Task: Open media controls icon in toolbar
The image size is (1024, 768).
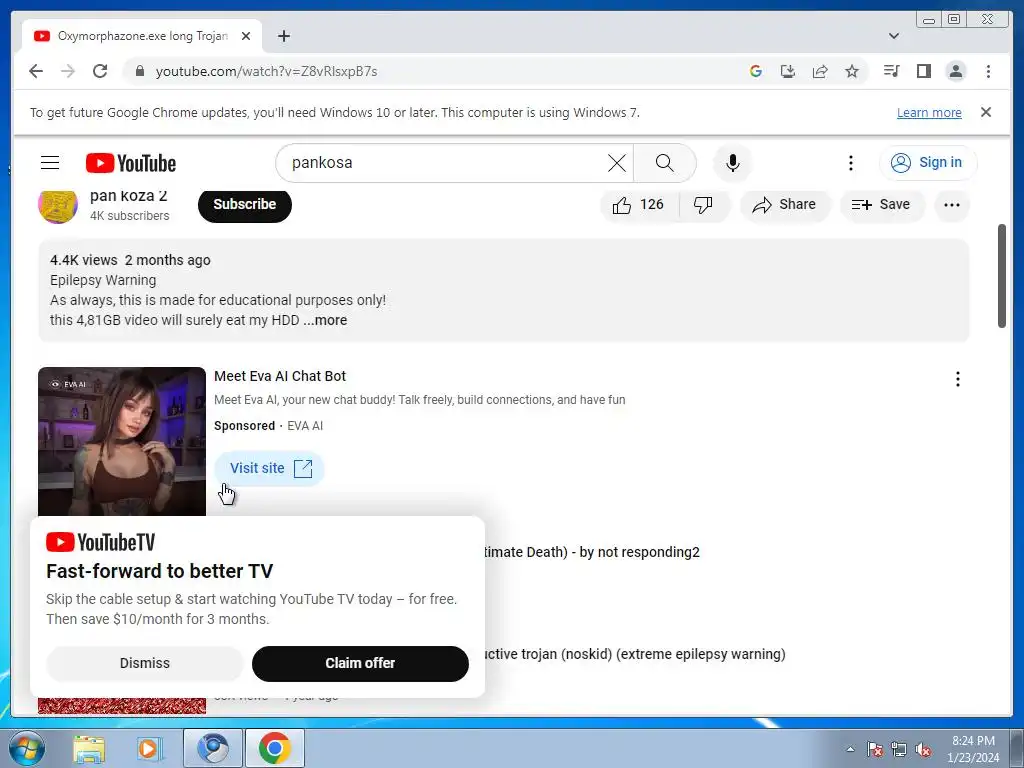Action: pos(891,71)
